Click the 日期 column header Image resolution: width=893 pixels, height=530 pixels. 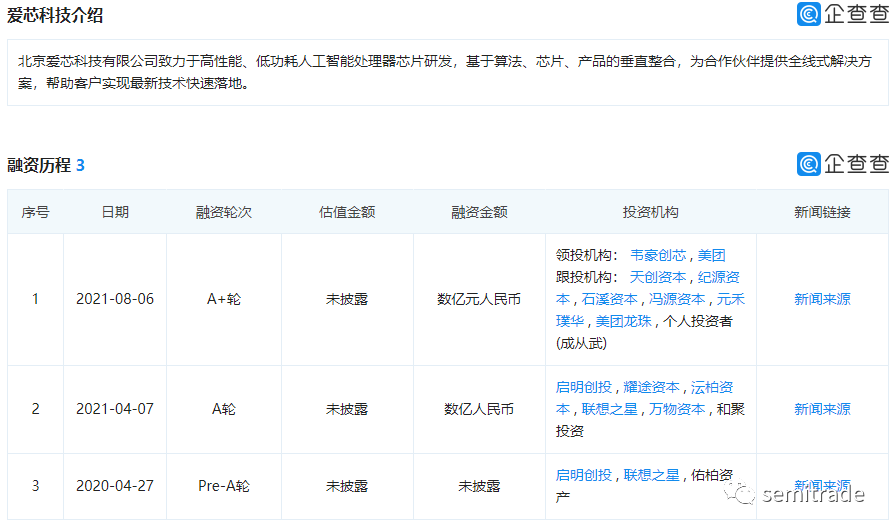[x=115, y=212]
